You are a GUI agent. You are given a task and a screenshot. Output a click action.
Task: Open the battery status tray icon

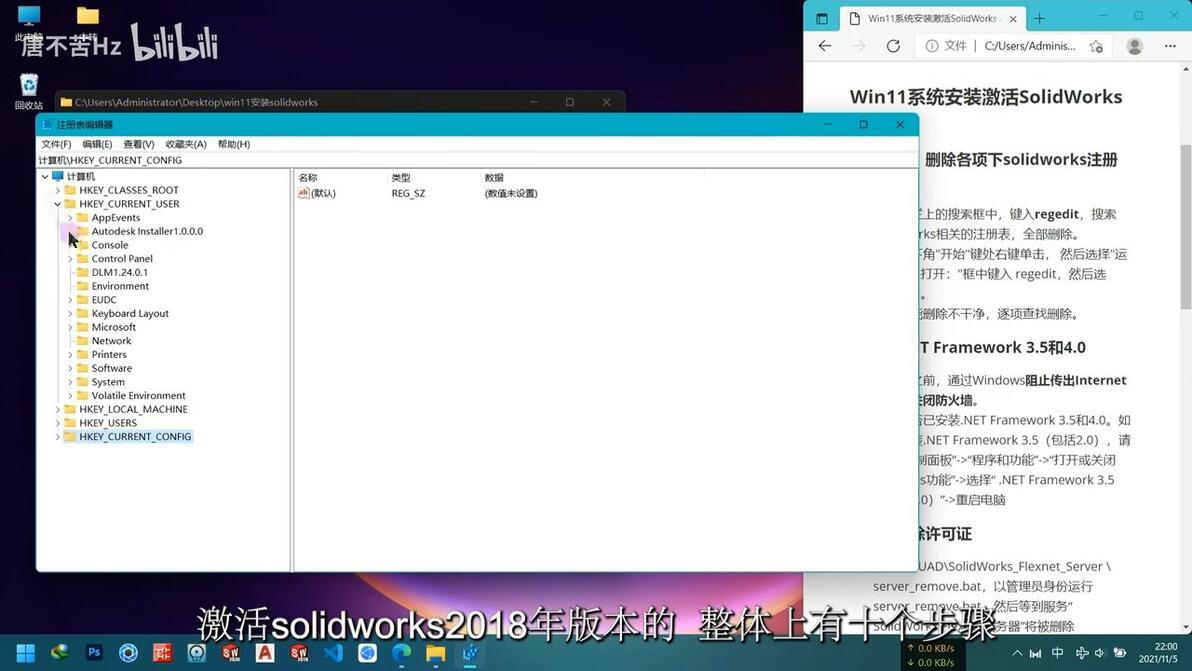pos(1120,653)
